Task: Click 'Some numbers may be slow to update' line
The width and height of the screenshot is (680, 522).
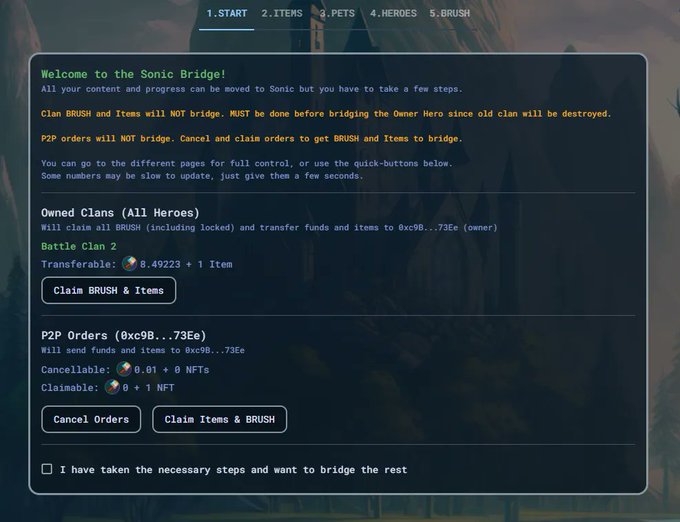Action: (x=202, y=176)
